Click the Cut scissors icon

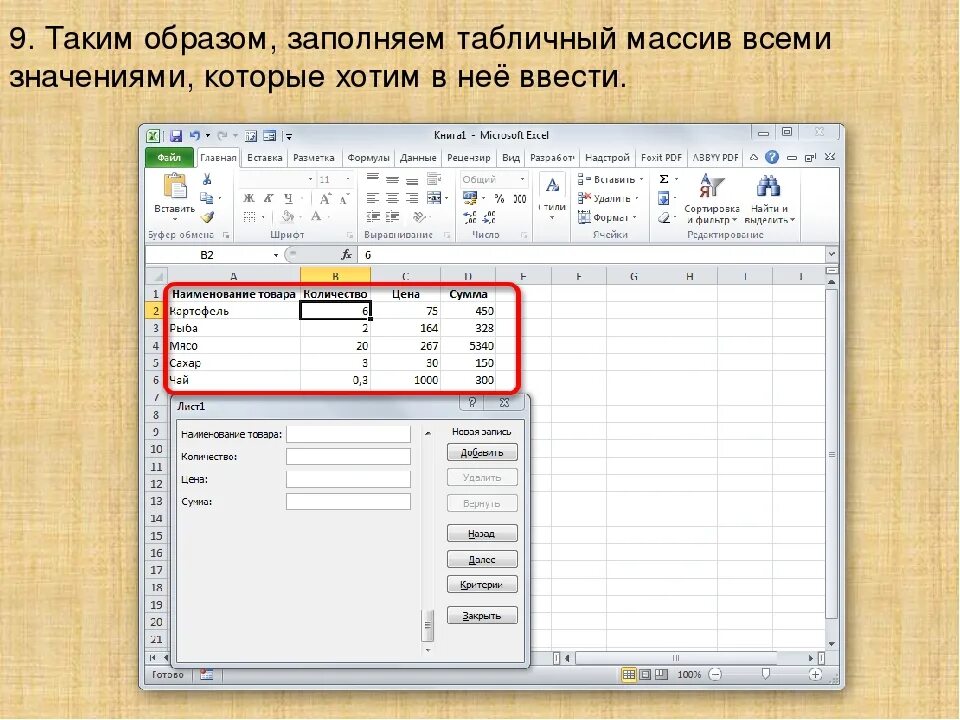click(x=207, y=179)
